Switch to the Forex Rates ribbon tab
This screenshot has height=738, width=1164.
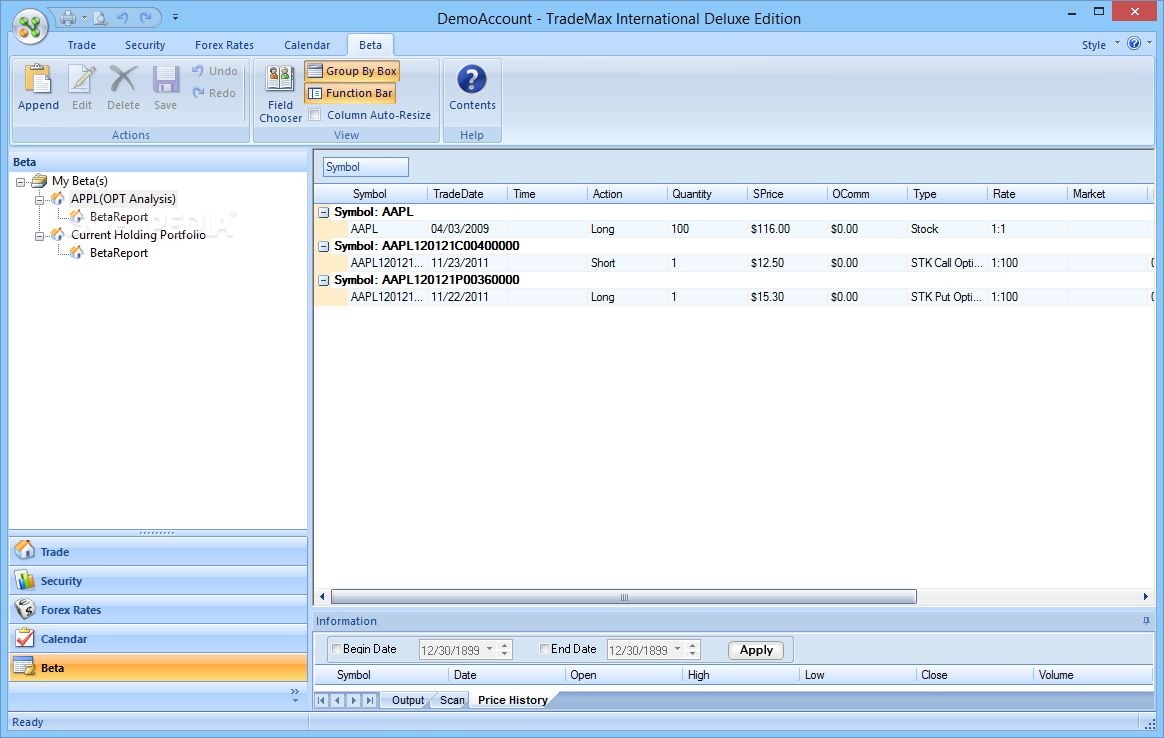(224, 45)
